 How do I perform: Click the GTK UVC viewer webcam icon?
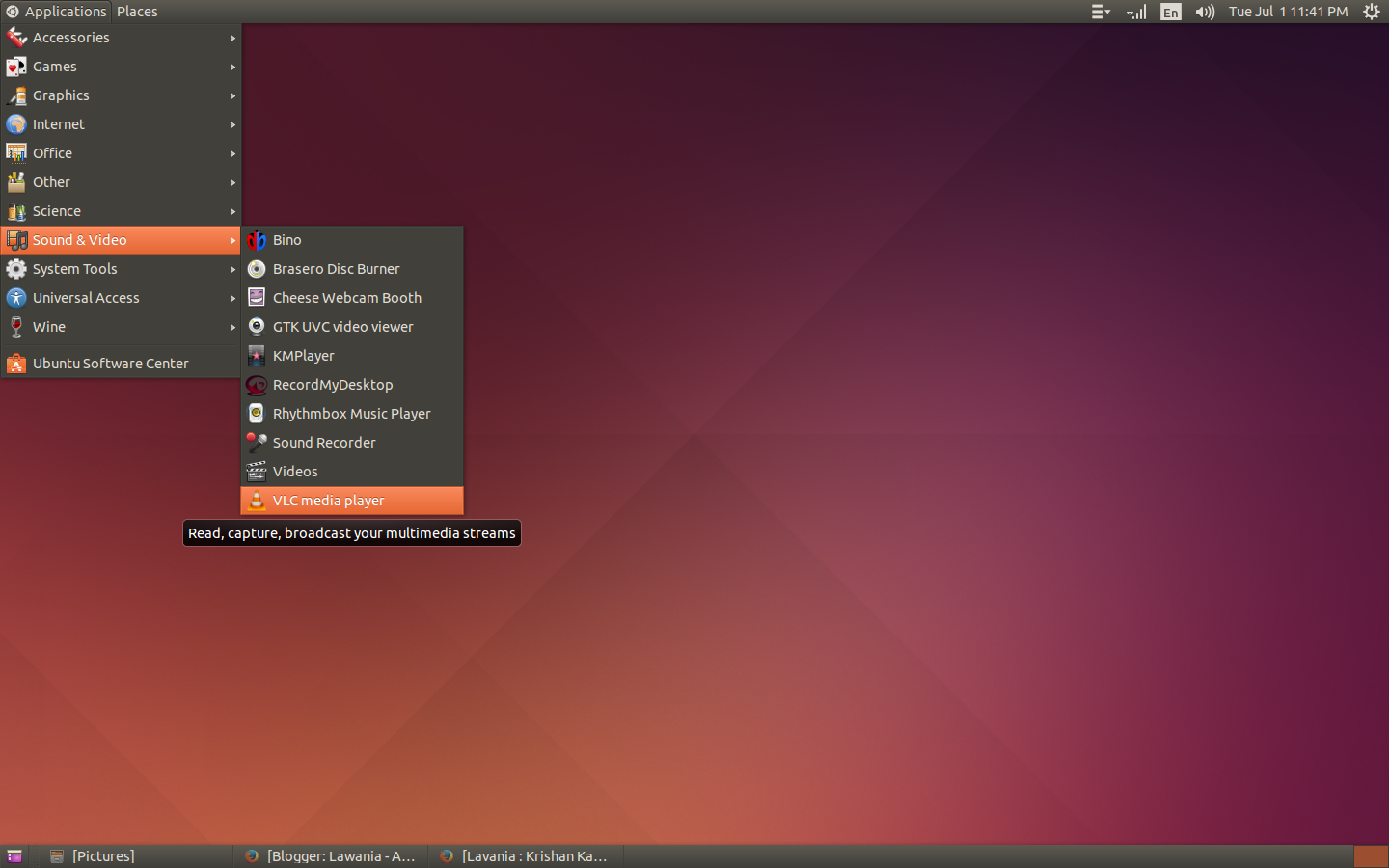pyautogui.click(x=257, y=327)
